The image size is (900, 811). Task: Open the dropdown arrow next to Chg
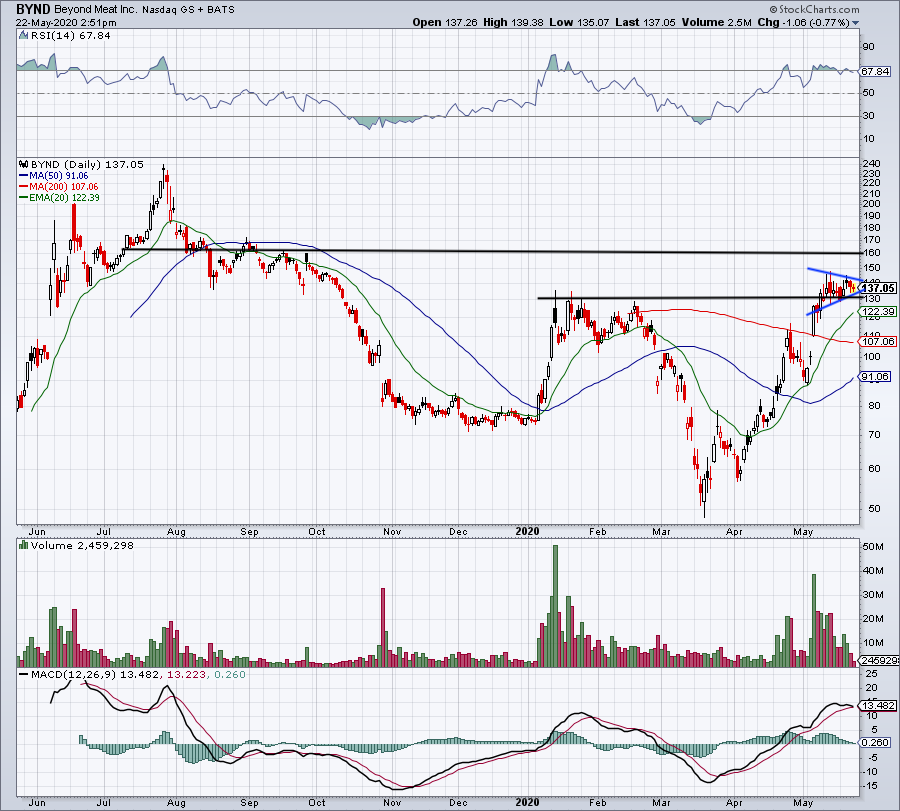tap(856, 23)
